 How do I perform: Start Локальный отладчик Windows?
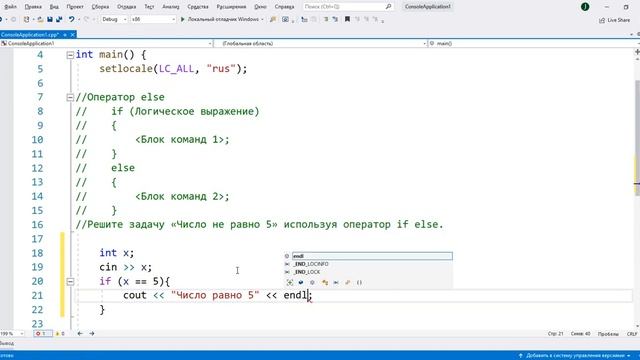(220, 19)
